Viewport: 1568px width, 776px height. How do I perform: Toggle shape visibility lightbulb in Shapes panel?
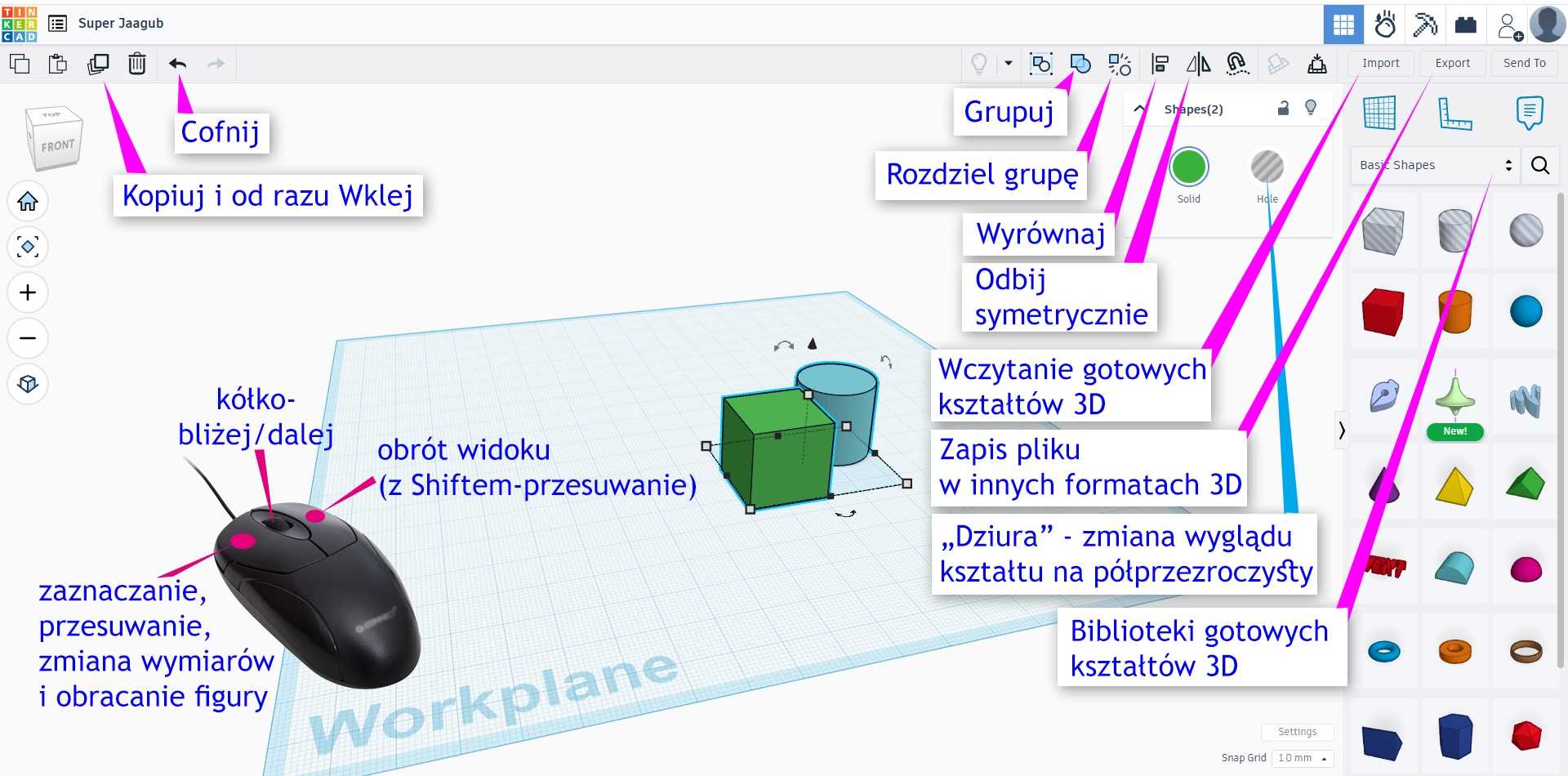[x=1311, y=109]
